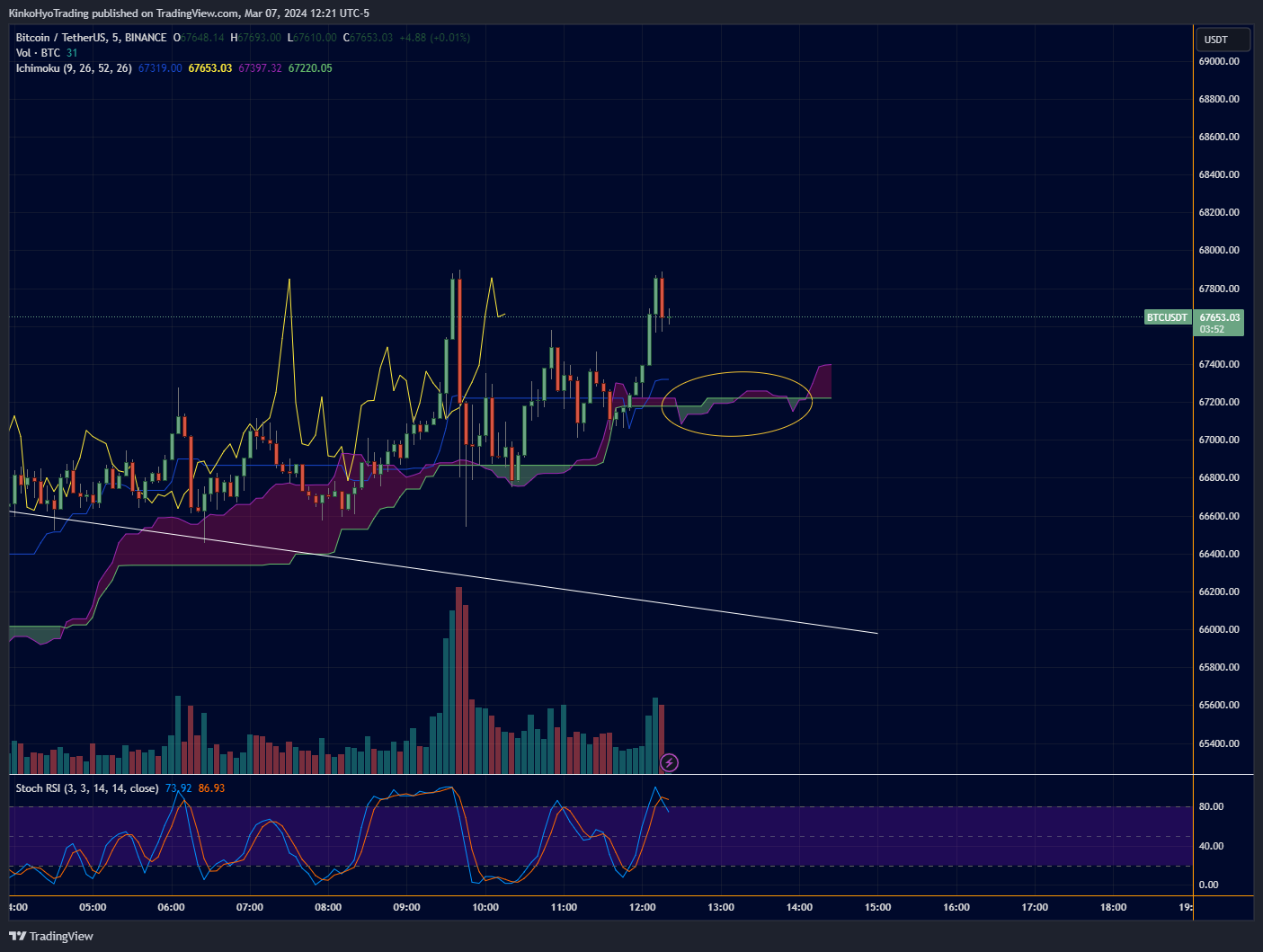Click the yellow Ichimoku value 67653.03

(209, 68)
